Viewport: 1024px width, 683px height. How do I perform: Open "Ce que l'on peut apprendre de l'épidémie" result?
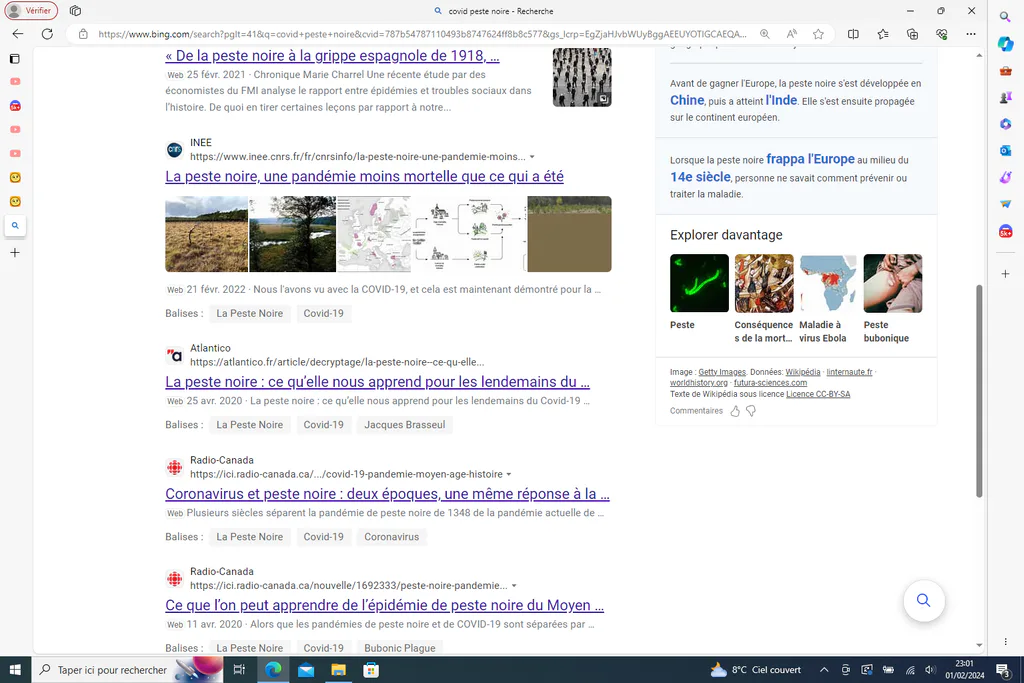pyautogui.click(x=385, y=605)
